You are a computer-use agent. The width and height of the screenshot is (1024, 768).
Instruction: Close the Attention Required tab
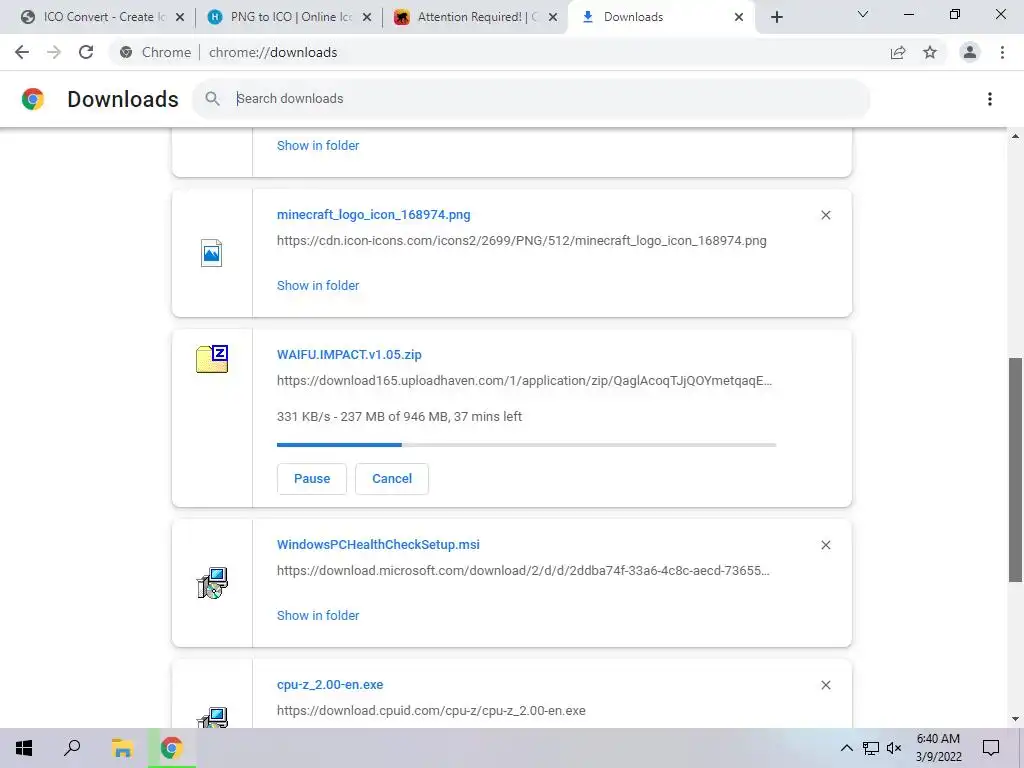553,17
